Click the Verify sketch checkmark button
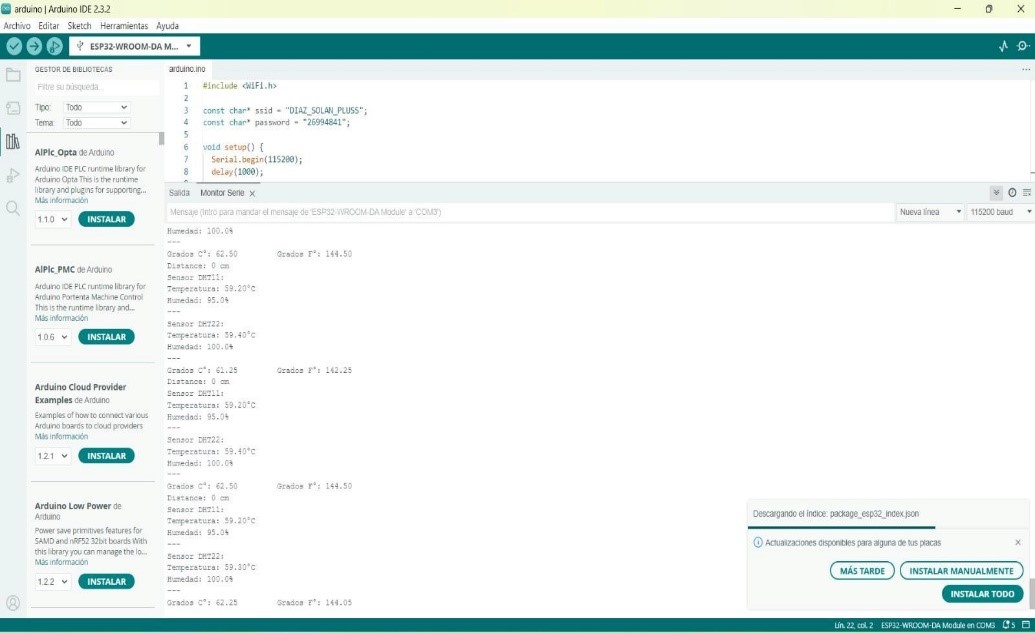 (14, 46)
